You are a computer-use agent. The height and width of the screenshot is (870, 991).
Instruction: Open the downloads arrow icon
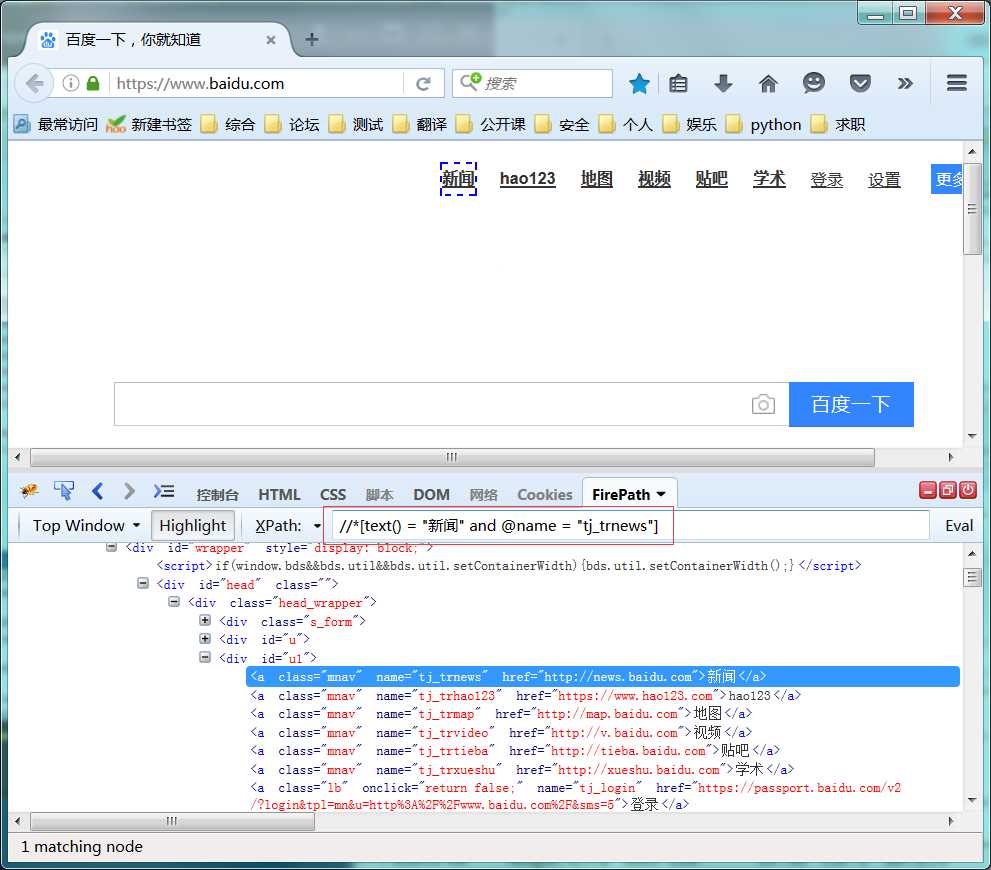click(723, 83)
